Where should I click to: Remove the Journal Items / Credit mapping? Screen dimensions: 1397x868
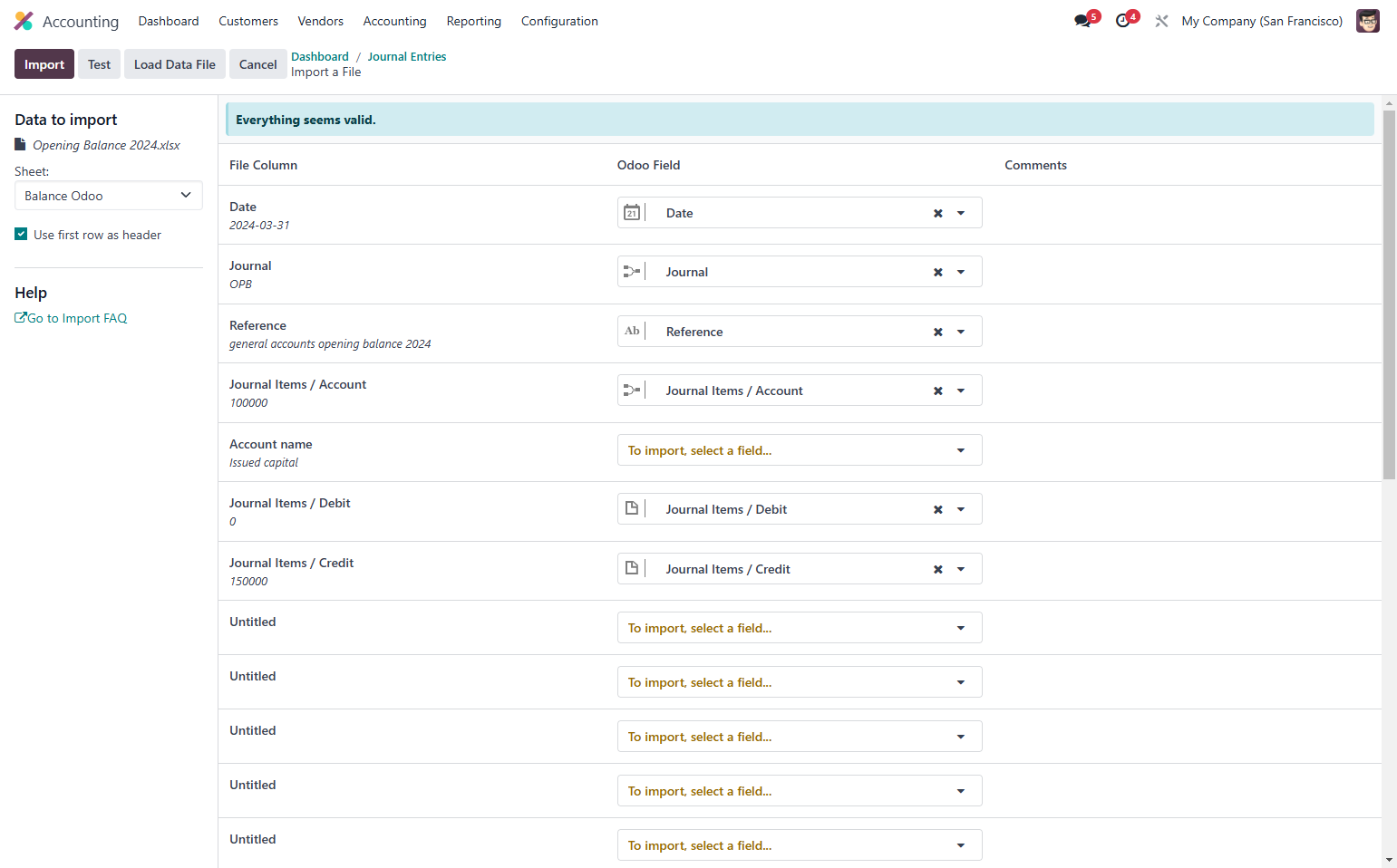click(x=938, y=569)
